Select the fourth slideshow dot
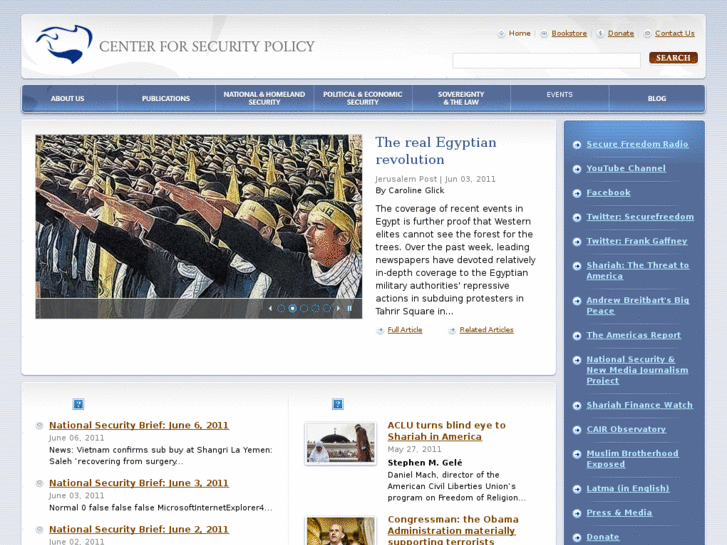 [x=315, y=308]
